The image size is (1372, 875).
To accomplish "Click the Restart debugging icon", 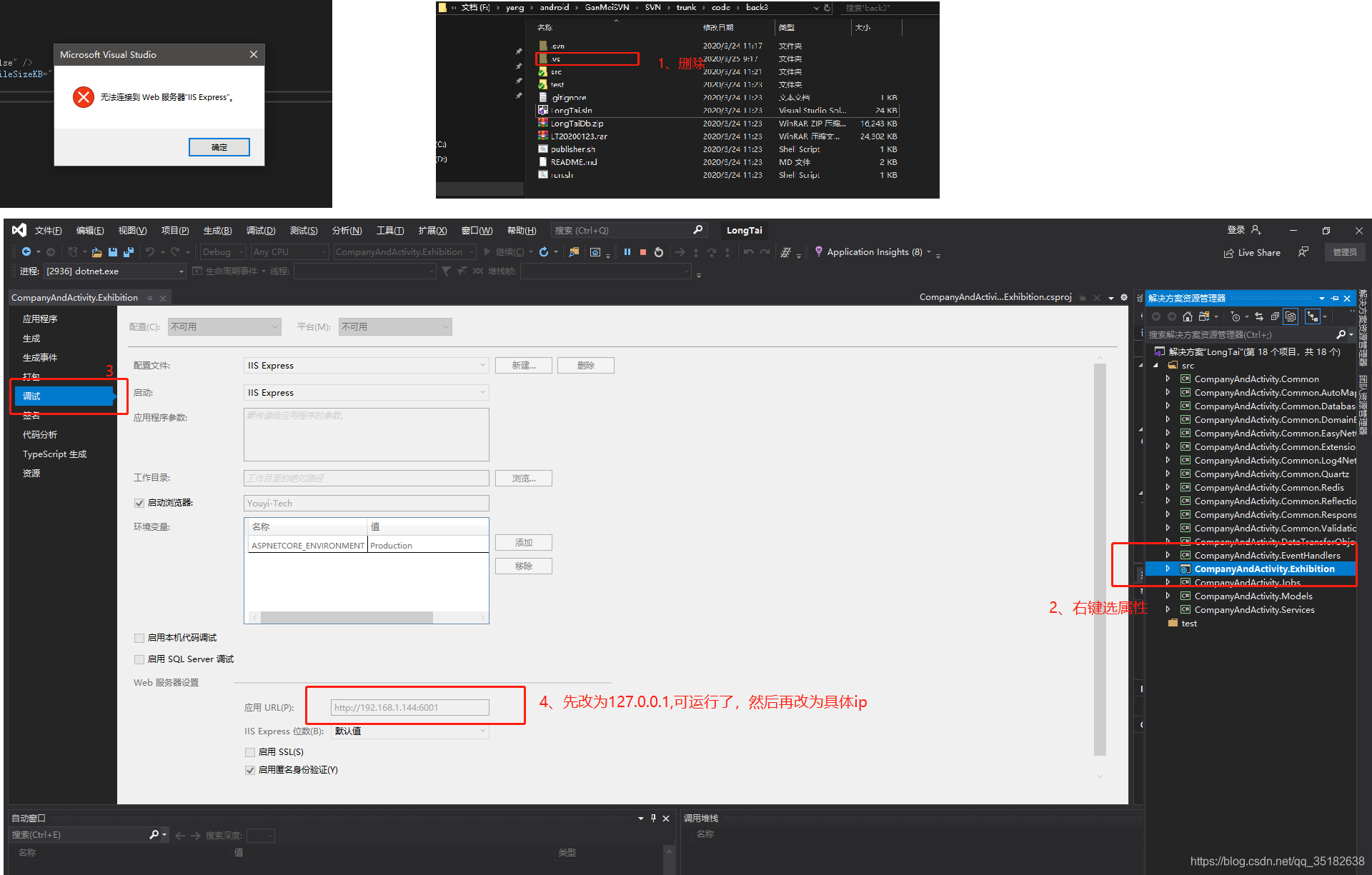I will [659, 252].
